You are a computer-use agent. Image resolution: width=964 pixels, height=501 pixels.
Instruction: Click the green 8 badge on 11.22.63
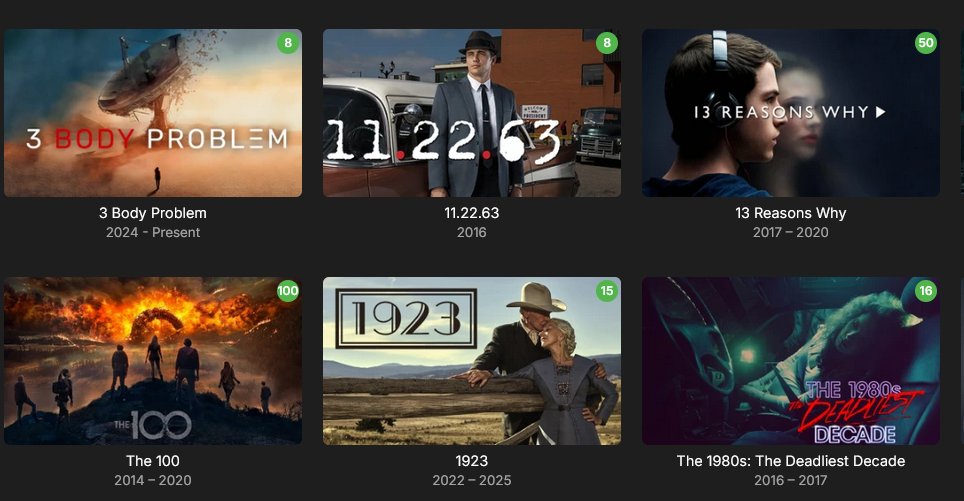tap(607, 43)
